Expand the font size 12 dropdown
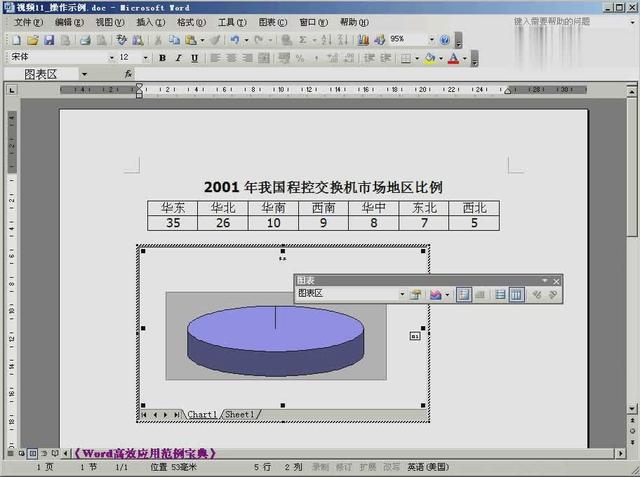The width and height of the screenshot is (640, 477). click(x=145, y=58)
